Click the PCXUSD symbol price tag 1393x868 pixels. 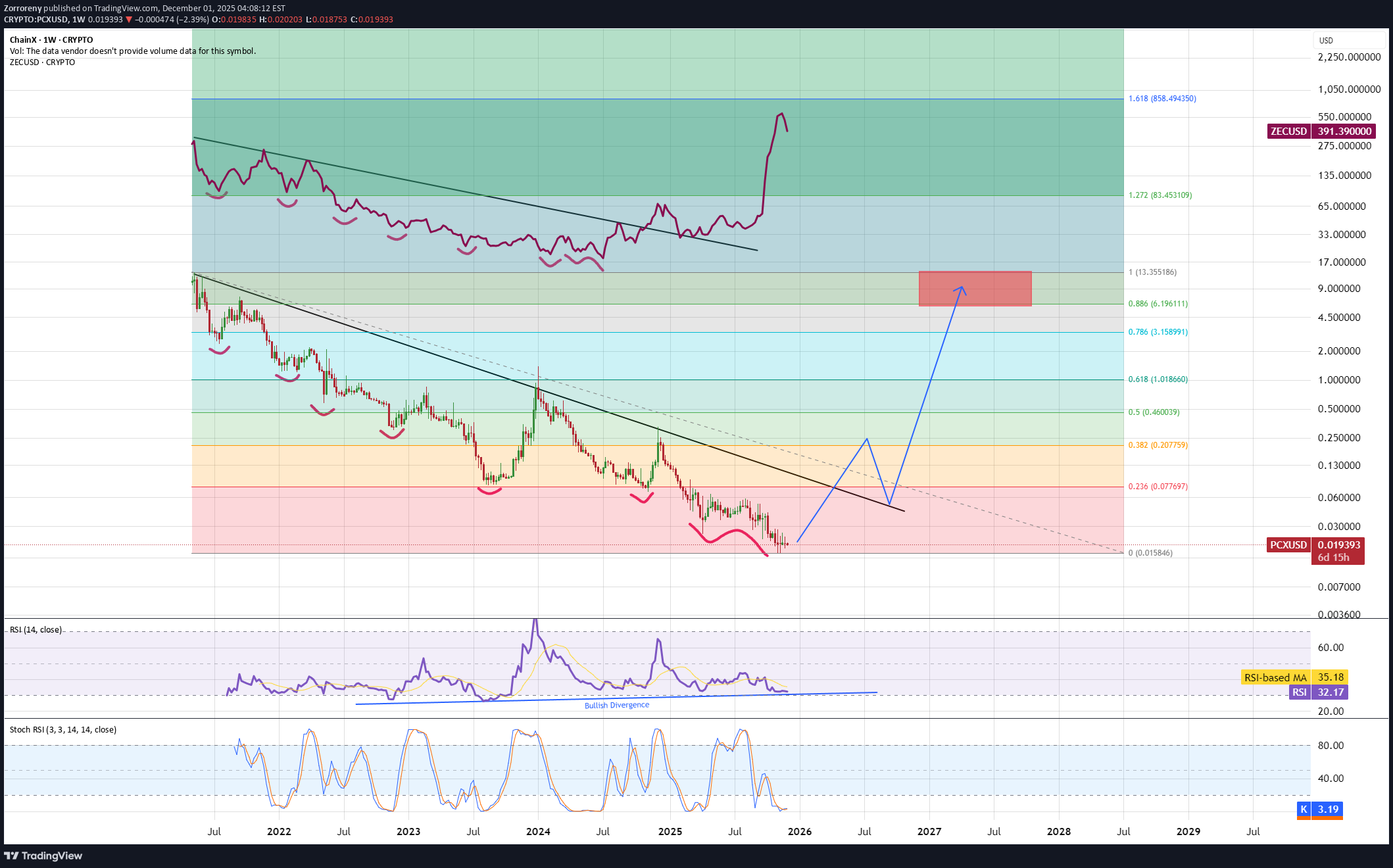[1288, 545]
